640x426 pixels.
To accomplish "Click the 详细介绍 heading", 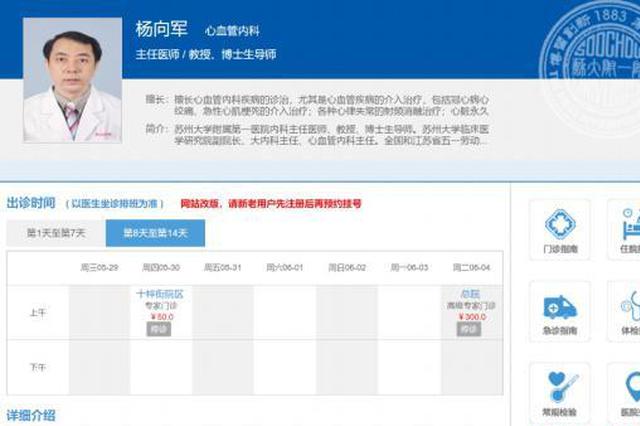I will click(x=31, y=416).
